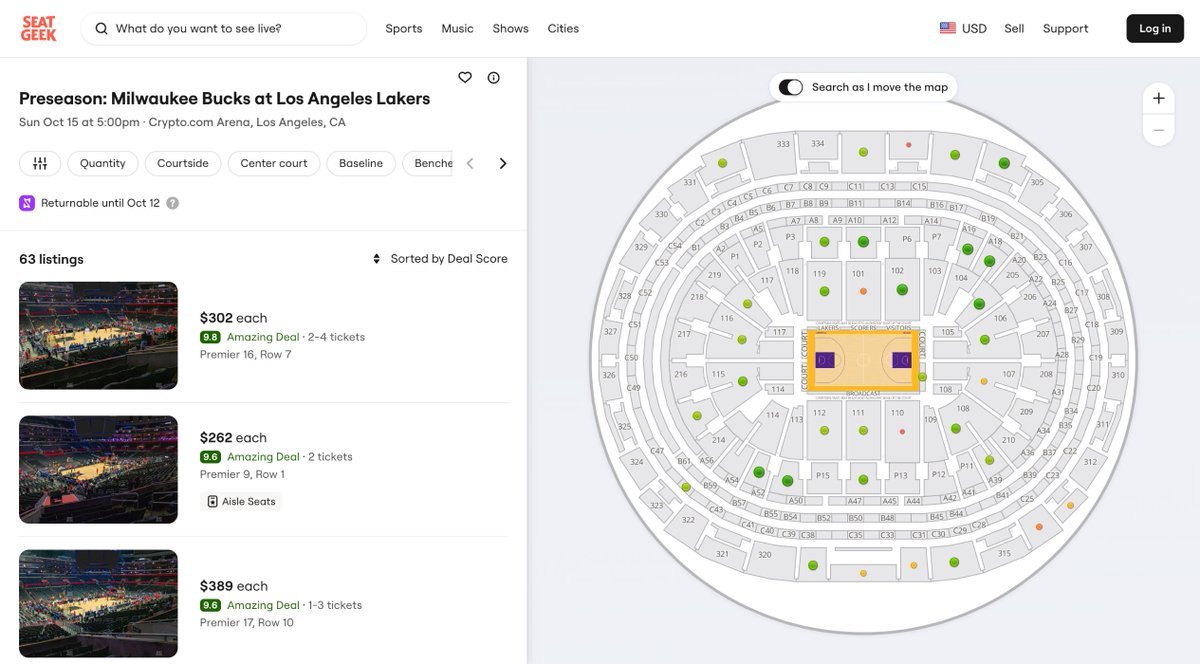Enable the Center court filter
Viewport: 1200px width, 664px height.
pyautogui.click(x=274, y=163)
